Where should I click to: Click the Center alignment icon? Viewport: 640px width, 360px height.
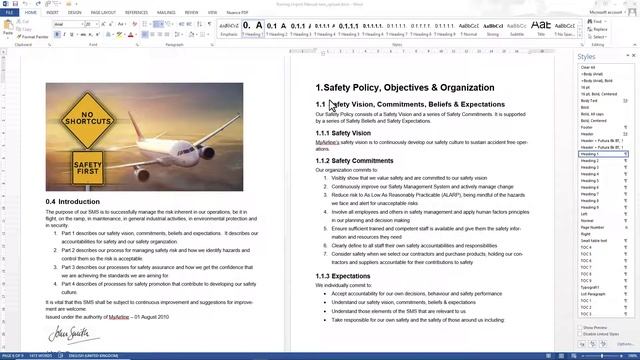tap(152, 35)
